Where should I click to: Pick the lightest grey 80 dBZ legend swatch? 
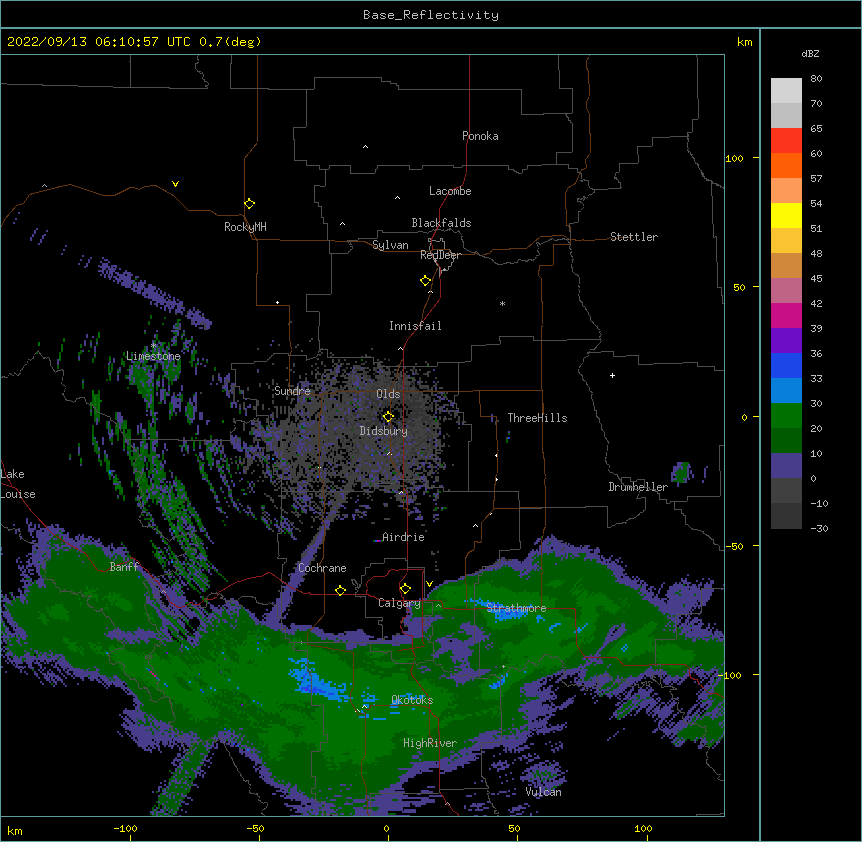pyautogui.click(x=786, y=91)
